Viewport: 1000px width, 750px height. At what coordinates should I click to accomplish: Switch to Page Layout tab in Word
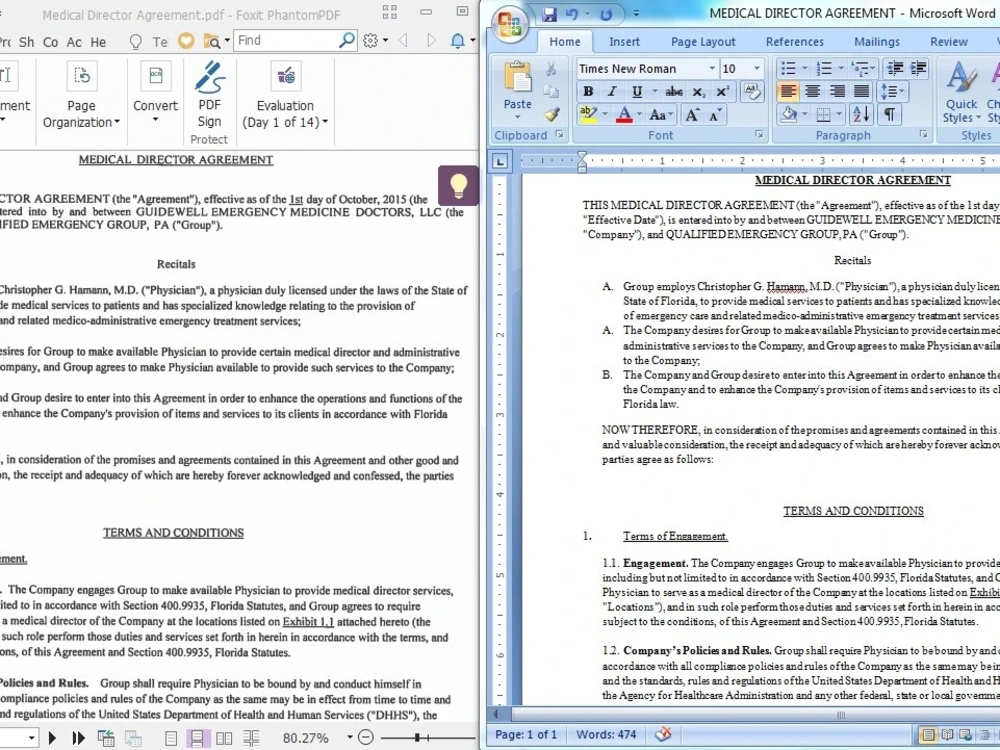point(703,41)
